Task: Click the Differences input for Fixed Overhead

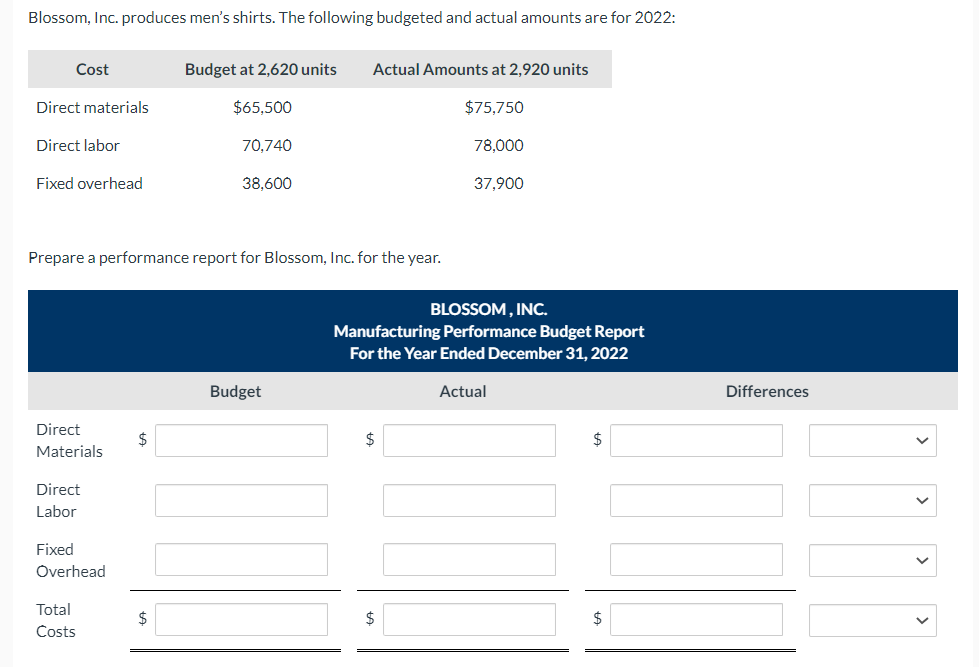Action: [695, 560]
